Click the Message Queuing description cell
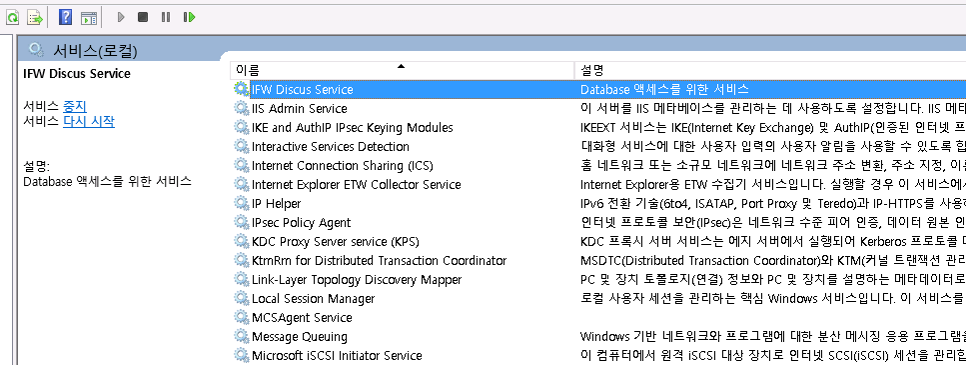 pos(773,337)
